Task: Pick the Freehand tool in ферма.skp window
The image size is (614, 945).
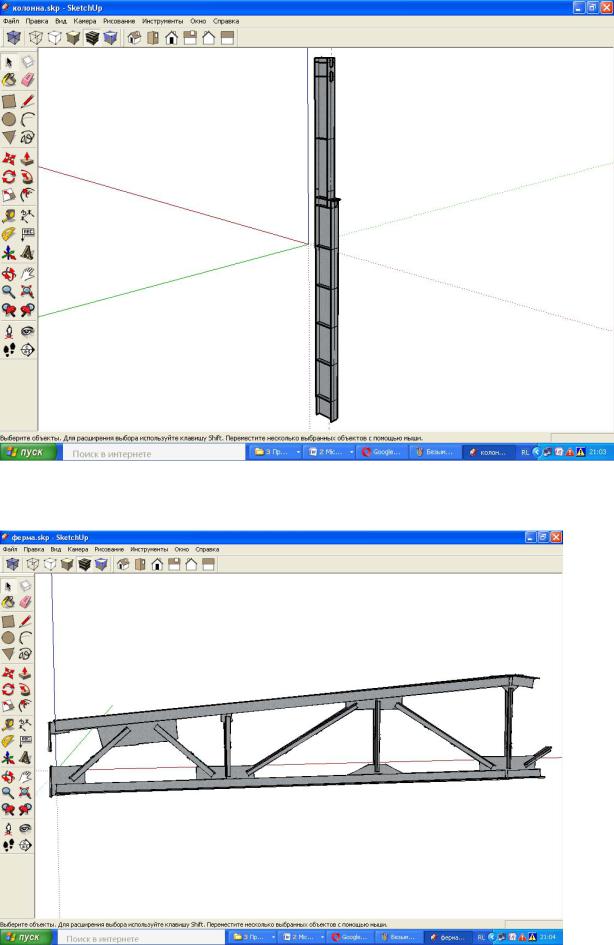Action: (25, 654)
